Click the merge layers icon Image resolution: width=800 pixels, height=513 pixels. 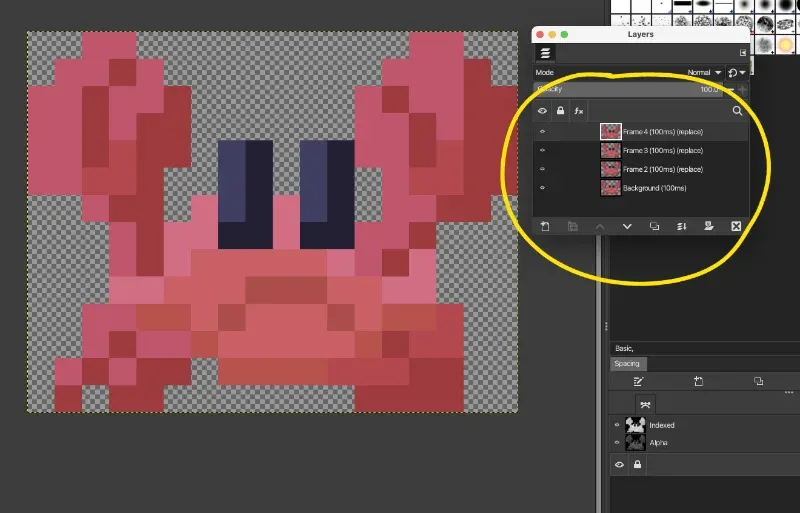point(681,227)
